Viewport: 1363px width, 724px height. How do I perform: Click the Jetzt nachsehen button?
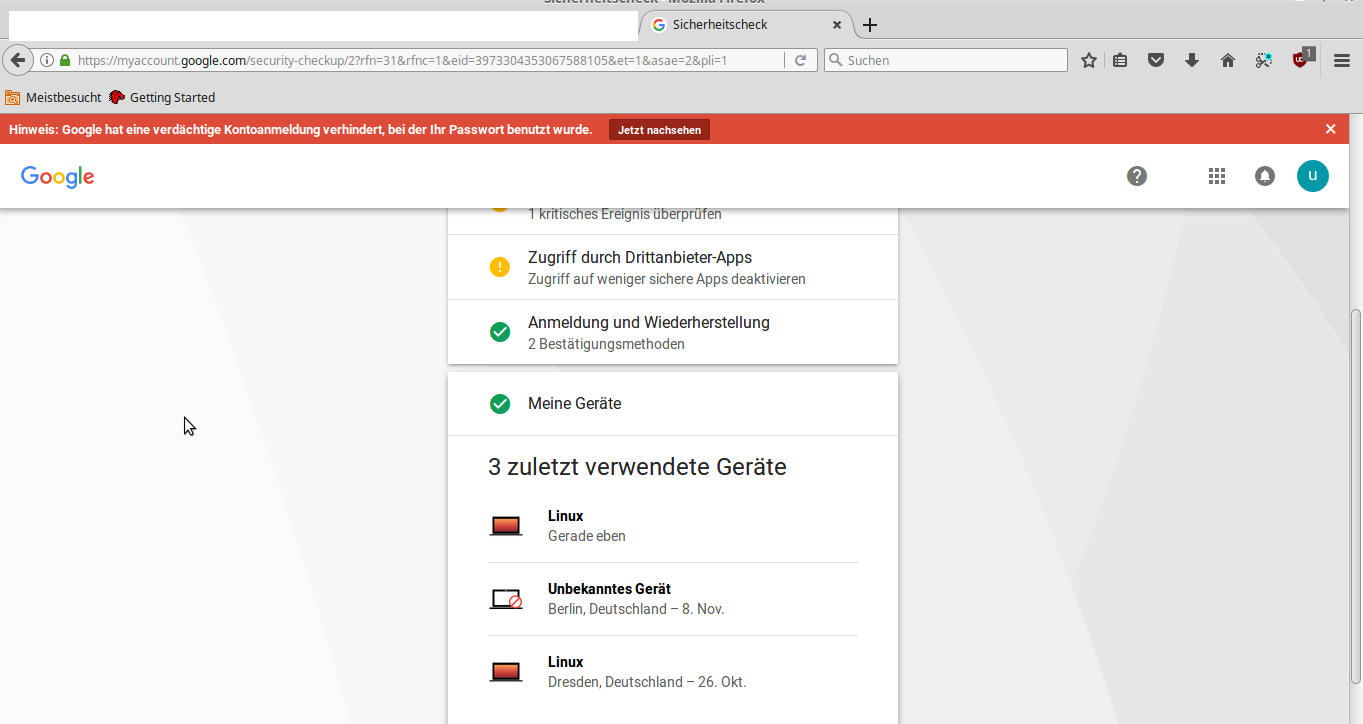pos(659,130)
